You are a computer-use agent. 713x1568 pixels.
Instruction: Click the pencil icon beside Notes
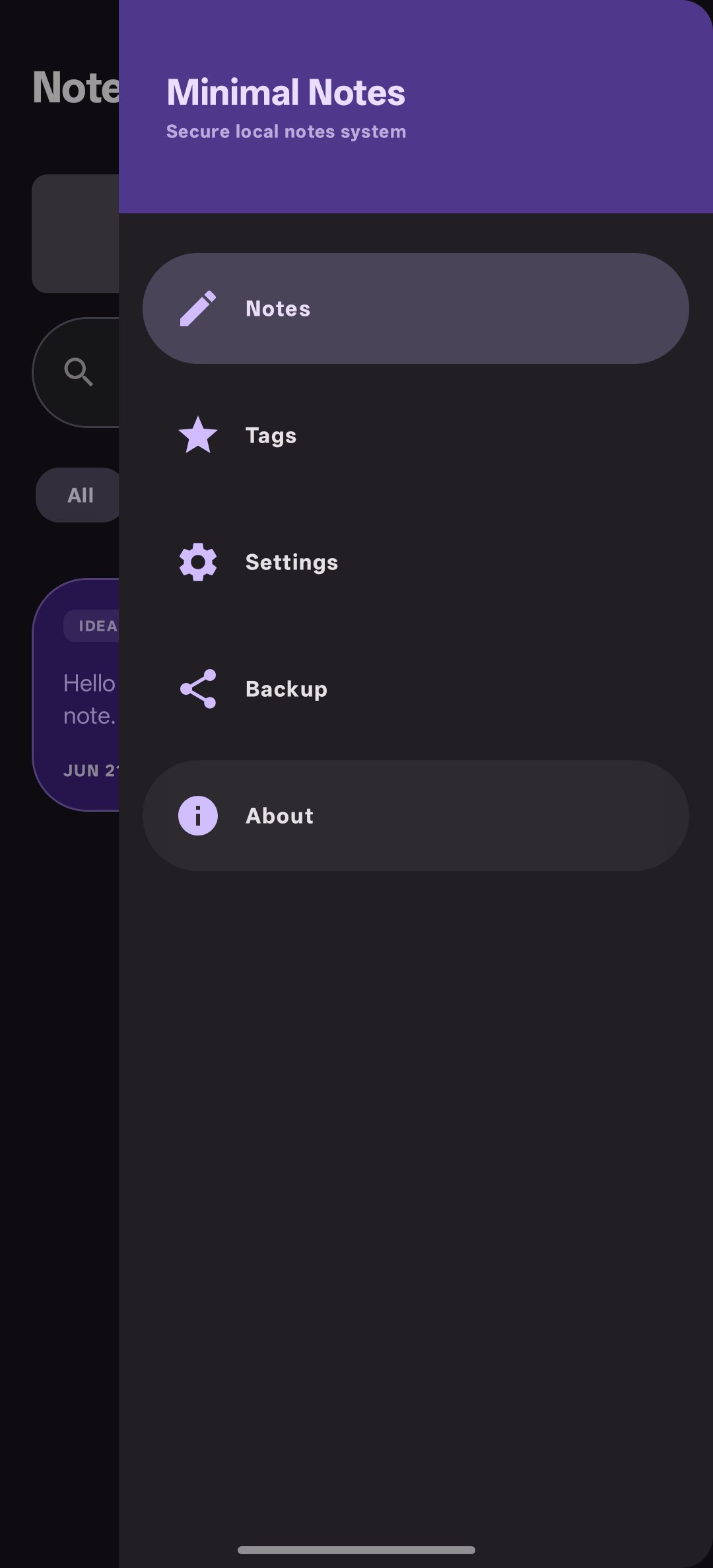click(198, 308)
